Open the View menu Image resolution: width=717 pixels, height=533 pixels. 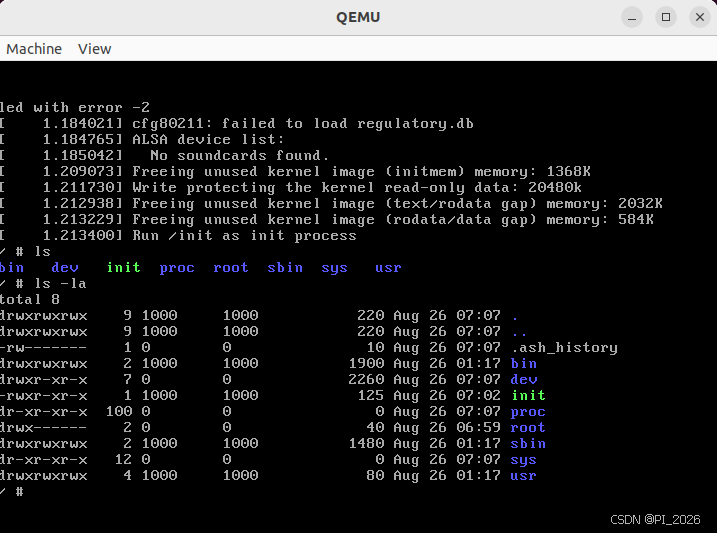94,49
